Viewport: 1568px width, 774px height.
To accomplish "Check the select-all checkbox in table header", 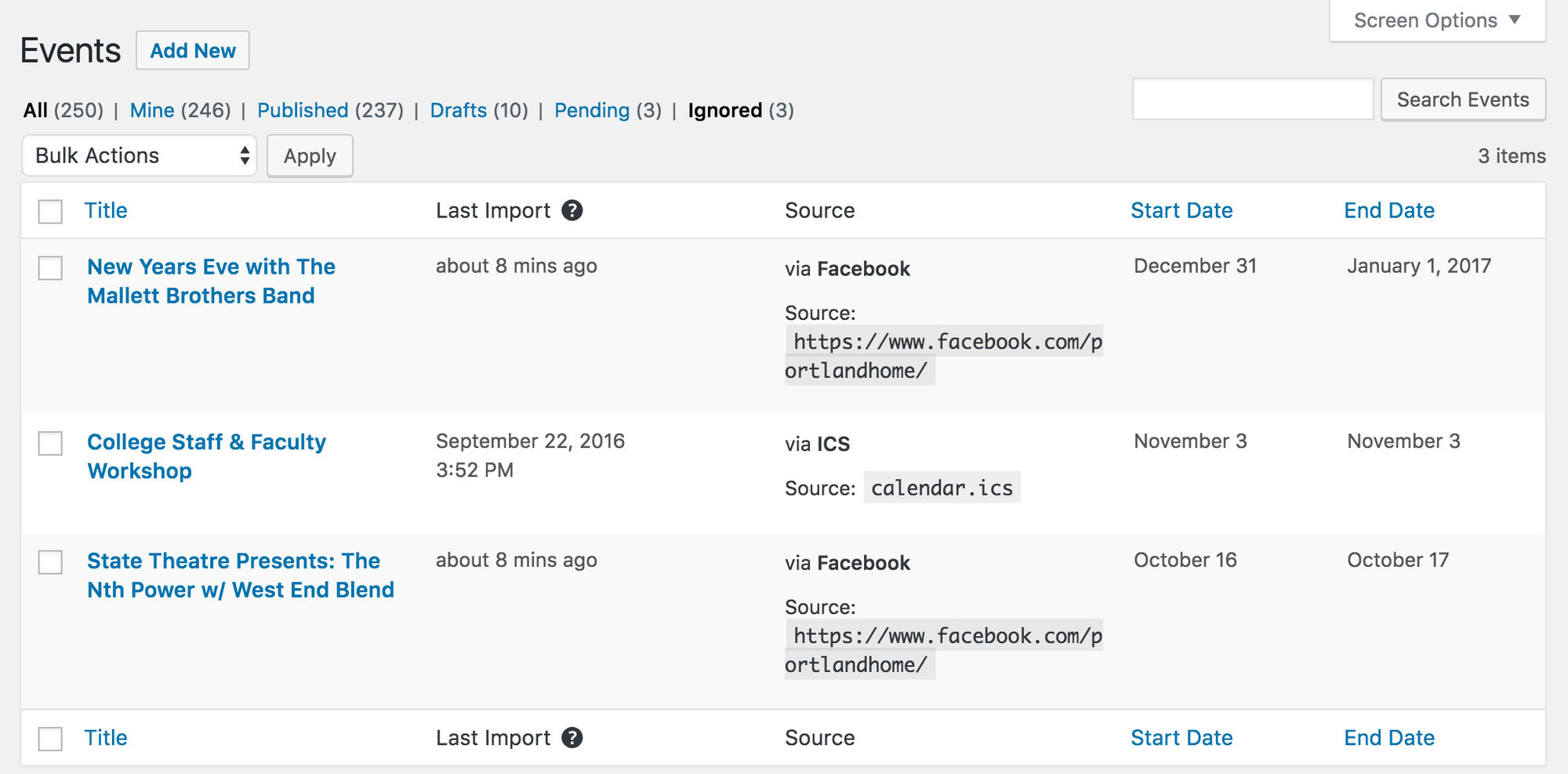I will point(50,211).
